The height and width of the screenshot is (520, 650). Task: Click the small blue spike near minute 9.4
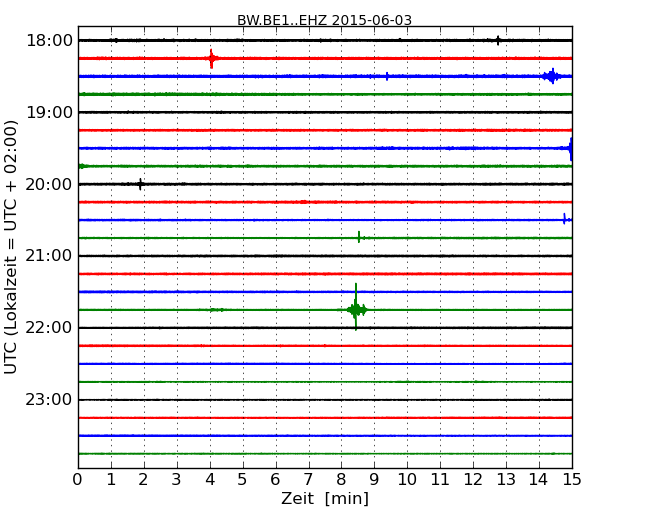click(x=387, y=76)
